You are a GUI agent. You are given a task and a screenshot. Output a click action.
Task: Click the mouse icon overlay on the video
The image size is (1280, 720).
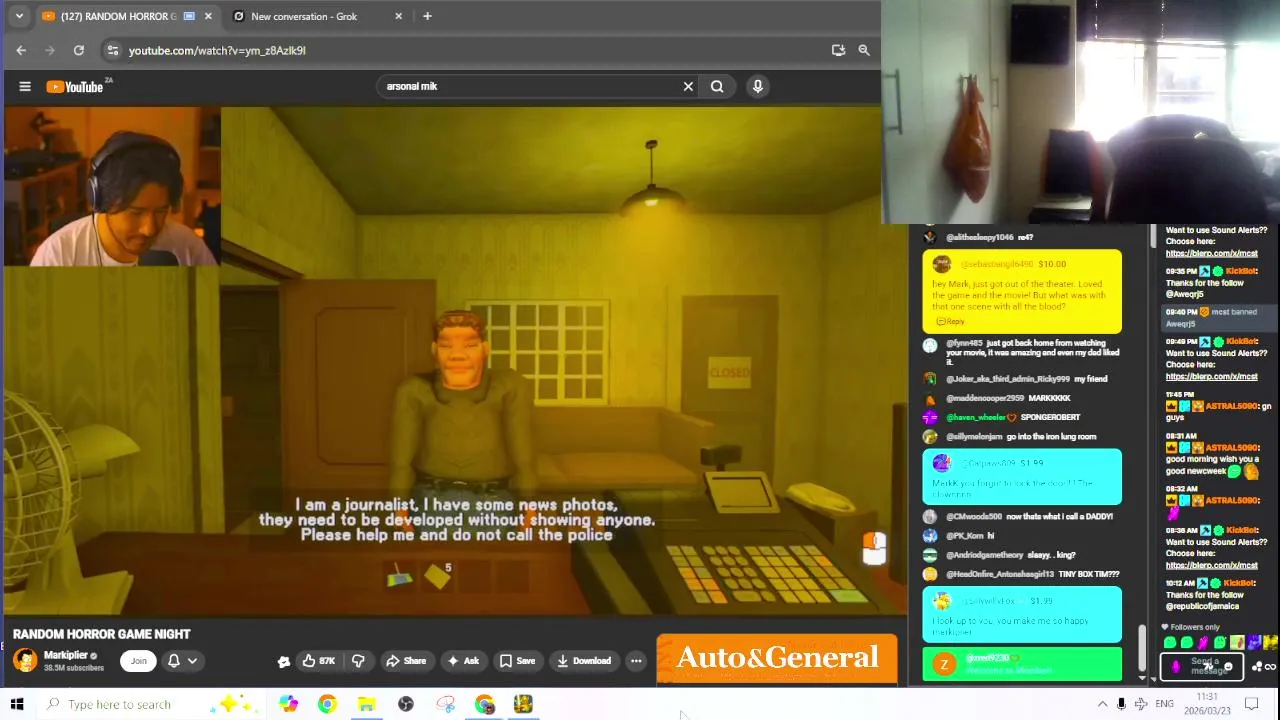875,548
